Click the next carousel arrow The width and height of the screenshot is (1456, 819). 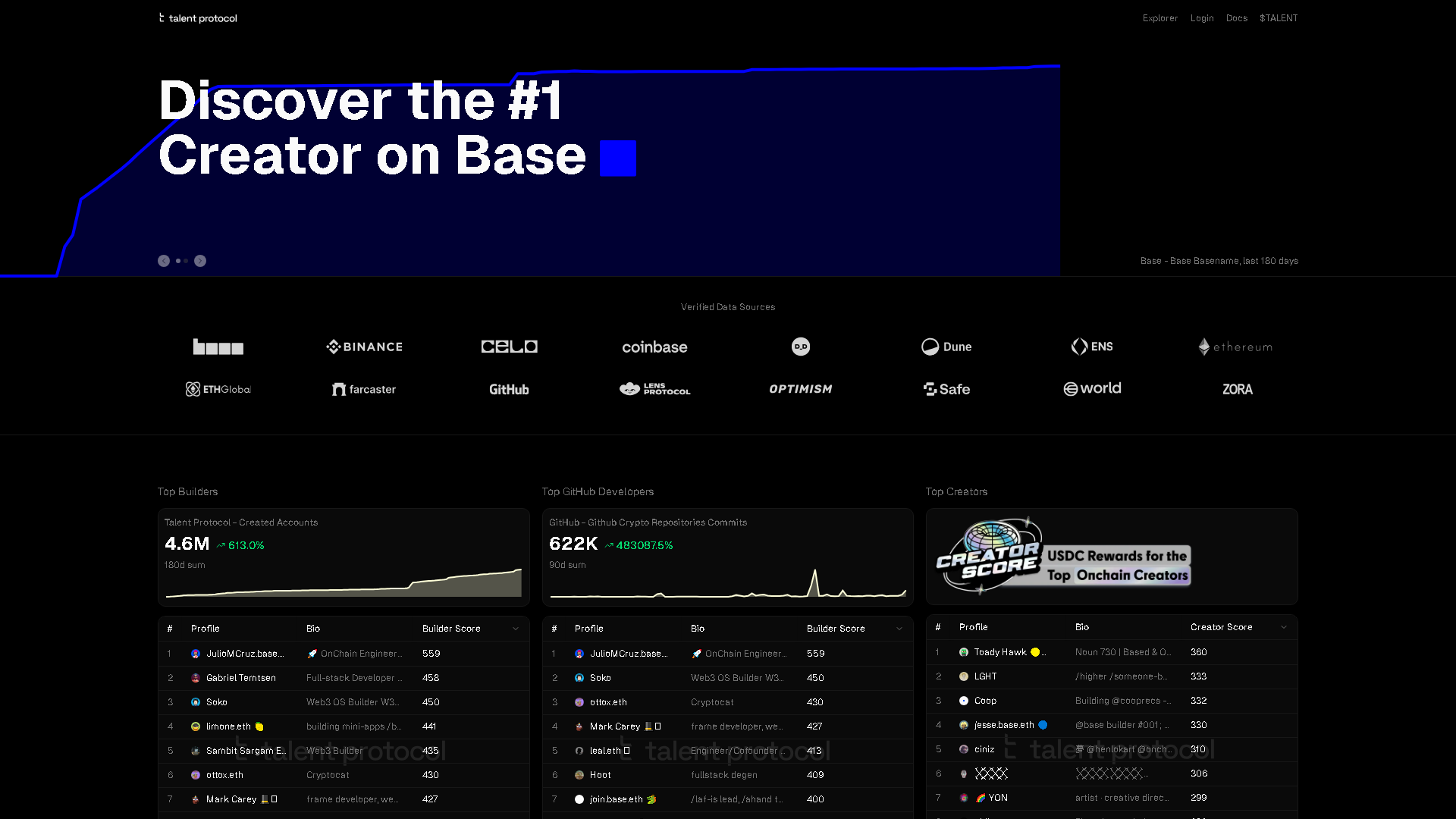(200, 261)
